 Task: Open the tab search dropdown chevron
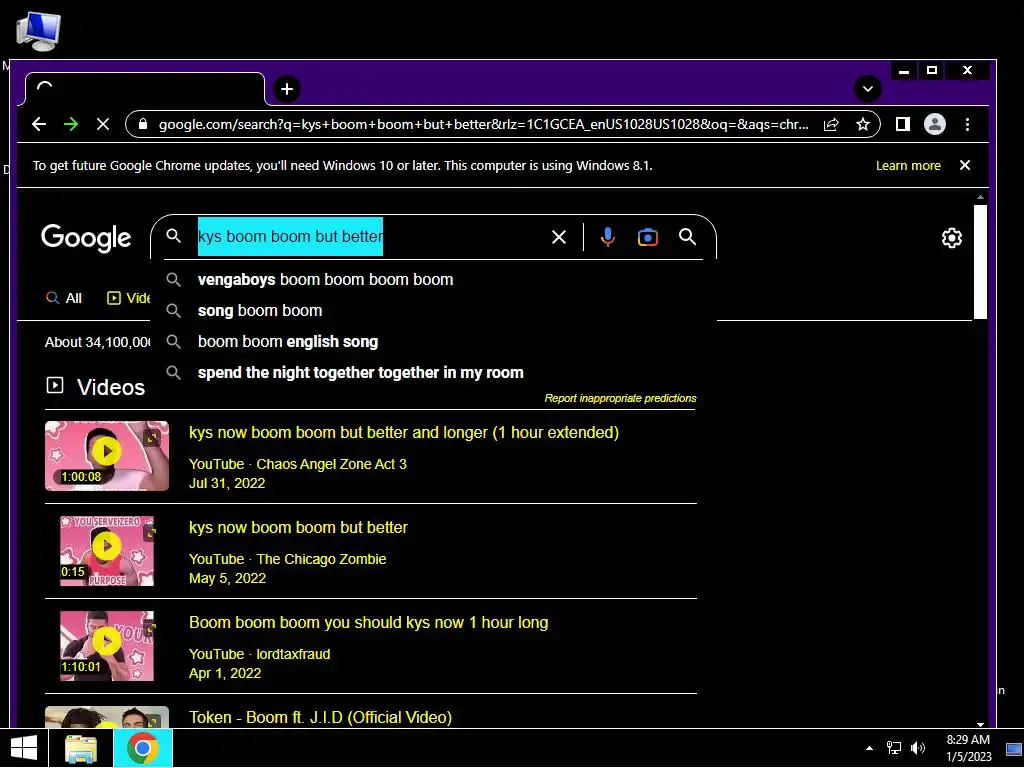click(868, 89)
